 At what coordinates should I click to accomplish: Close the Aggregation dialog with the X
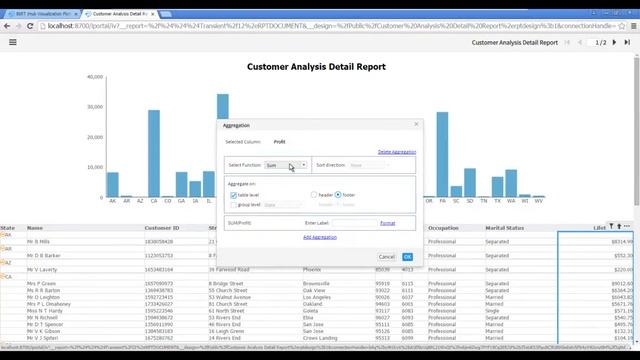click(x=416, y=124)
